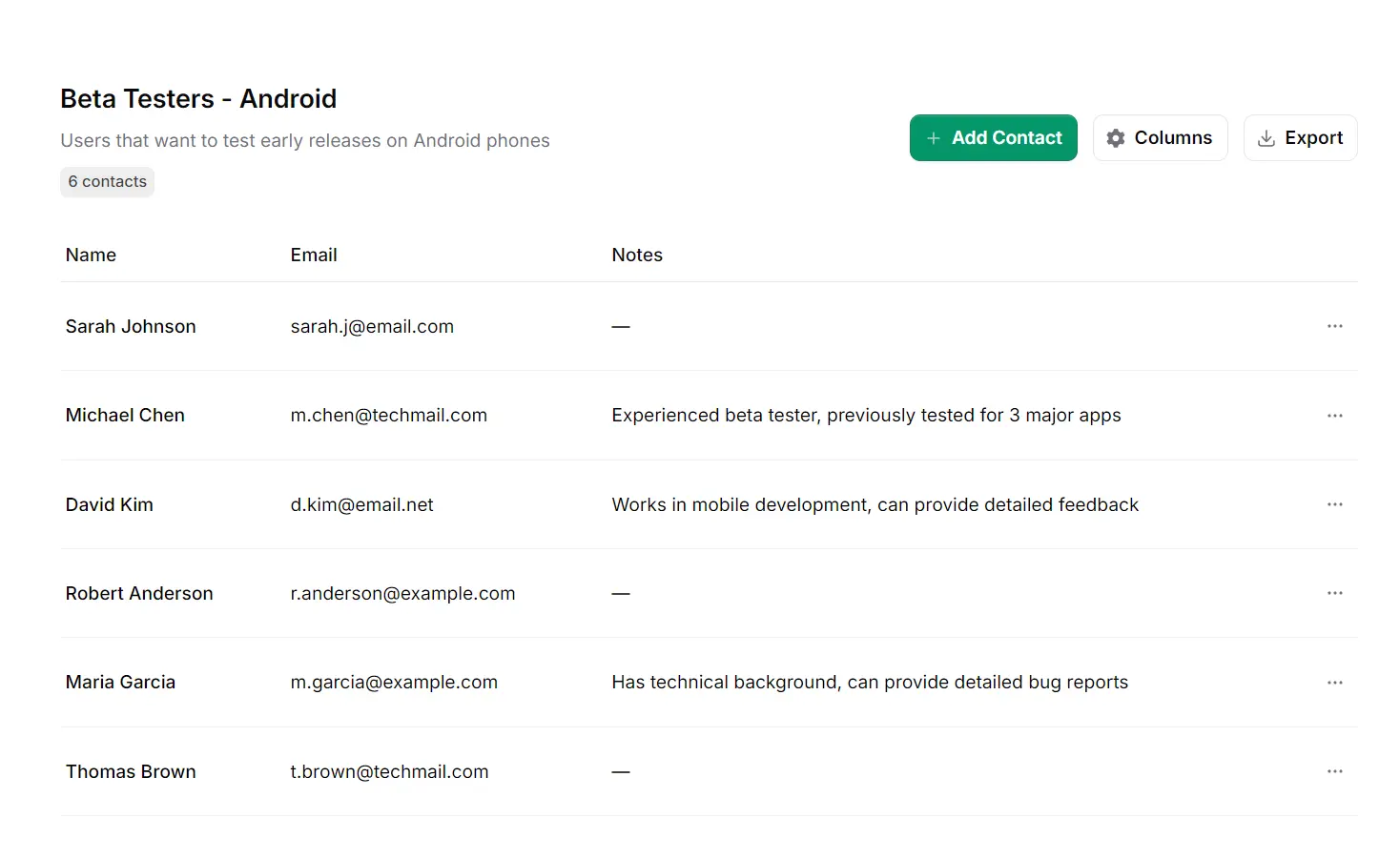Click David Kim's mobile development note
The image size is (1400, 859).
point(875,505)
